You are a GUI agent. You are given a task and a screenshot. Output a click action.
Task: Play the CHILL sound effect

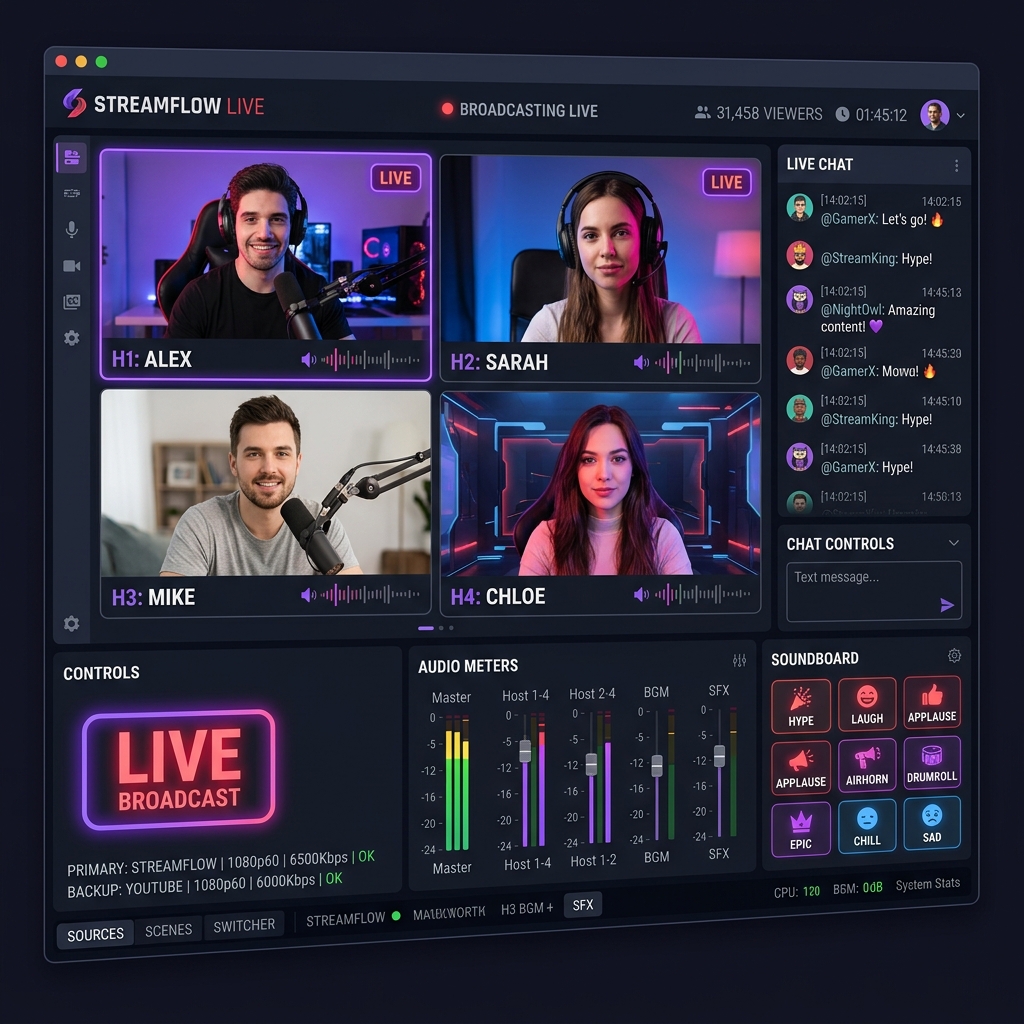point(867,825)
